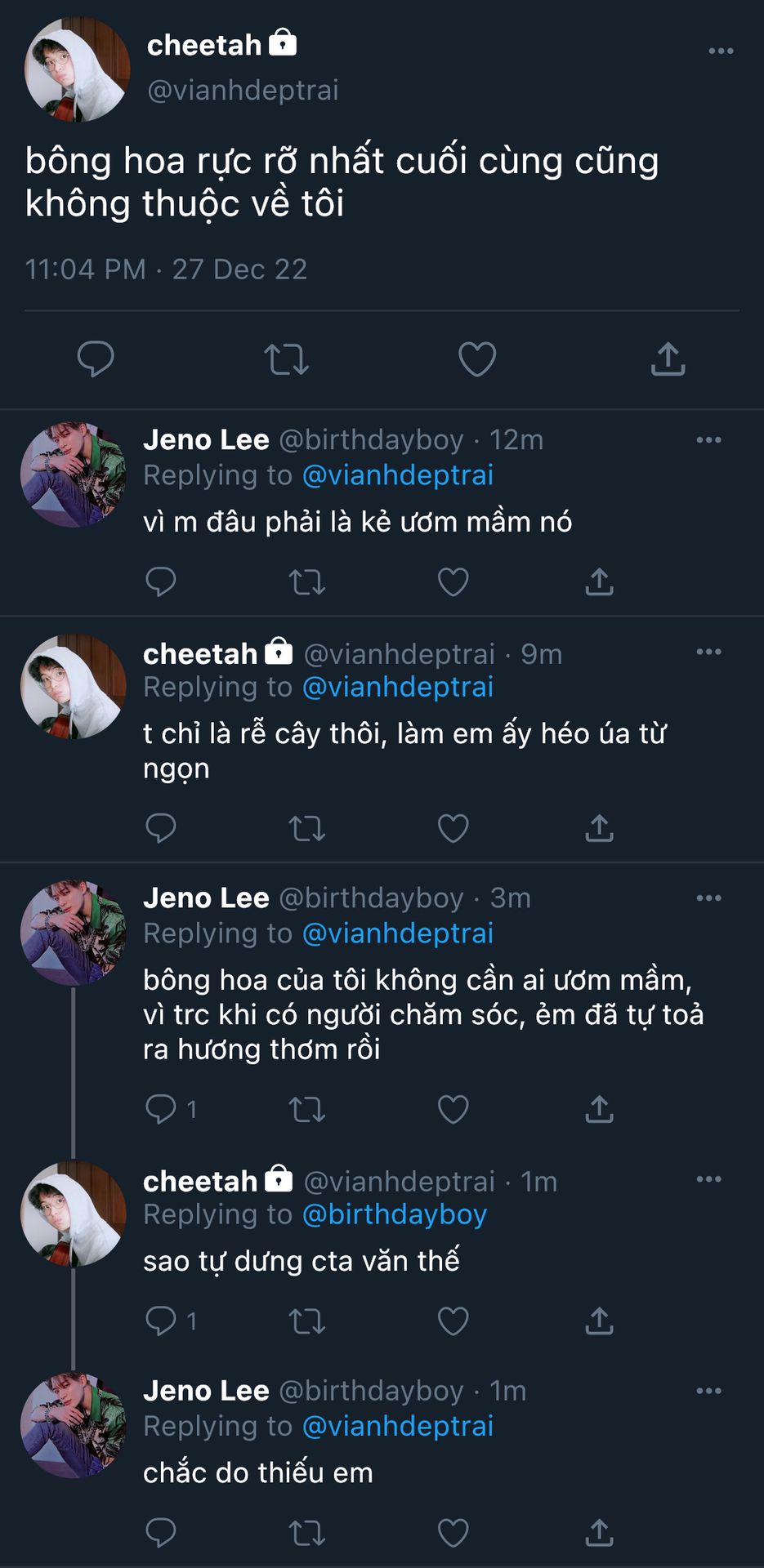The width and height of the screenshot is (764, 1568).
Task: Open Jeno Lee's avatar on 12m reply
Action: click(x=74, y=475)
